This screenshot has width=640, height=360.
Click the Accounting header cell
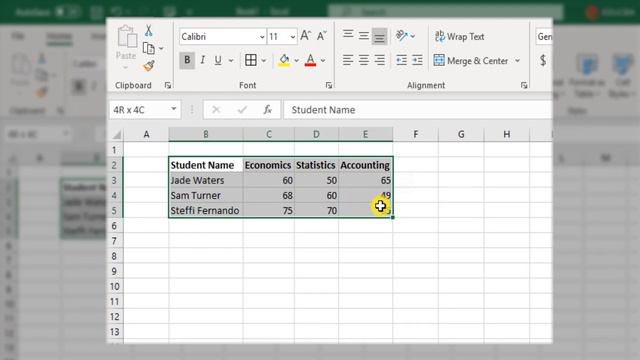pos(365,165)
